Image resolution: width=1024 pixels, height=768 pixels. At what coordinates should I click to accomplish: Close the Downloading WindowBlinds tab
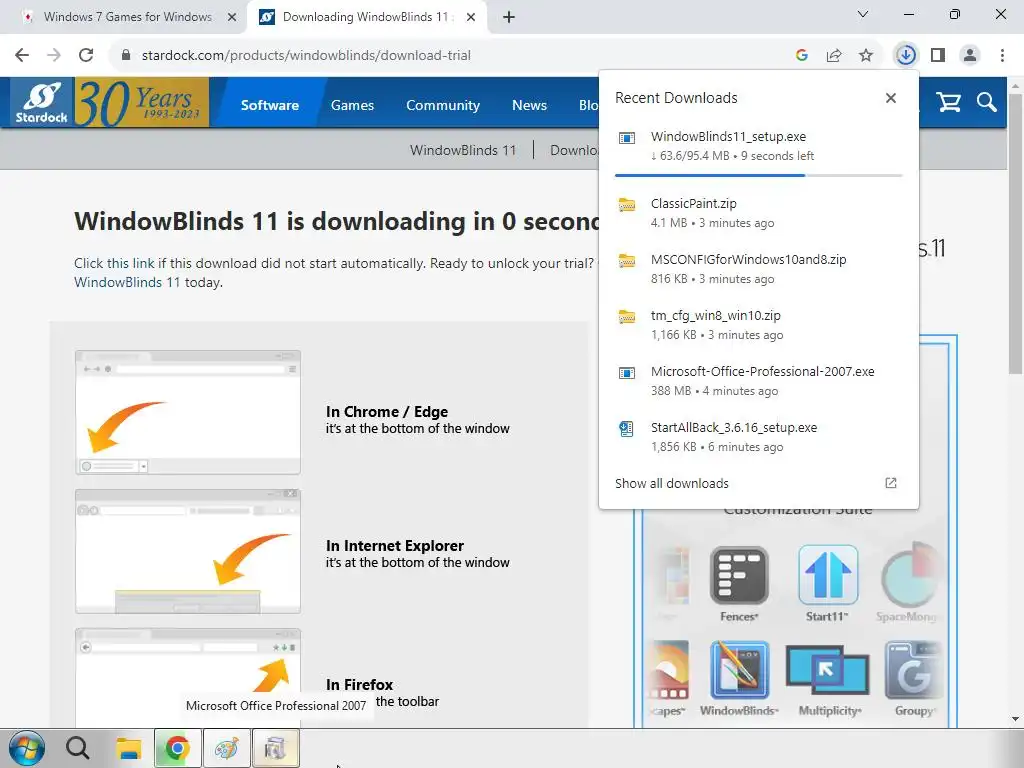[x=471, y=18]
